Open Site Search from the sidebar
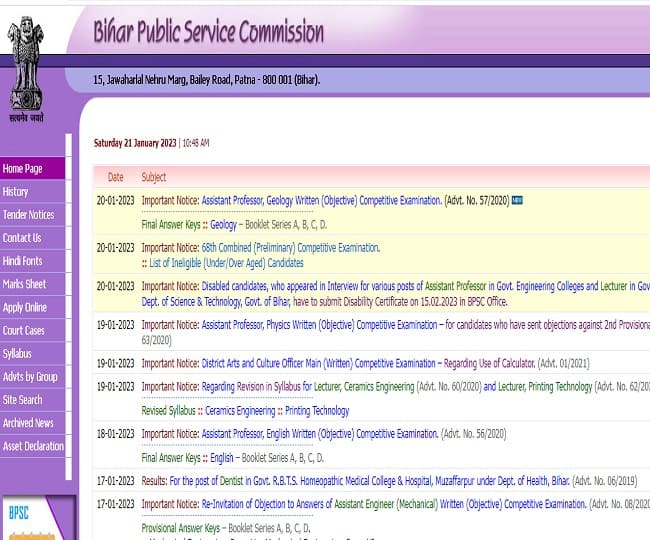 click(23, 400)
